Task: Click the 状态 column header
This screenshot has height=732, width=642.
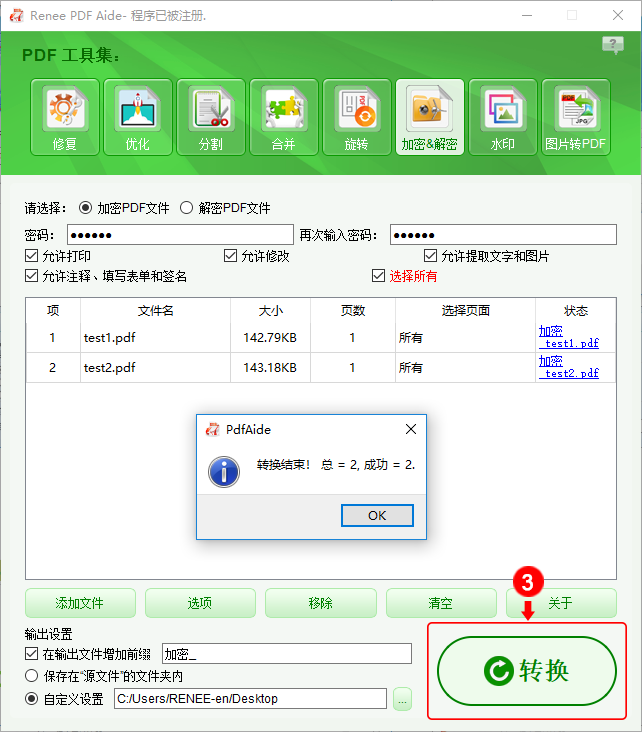Action: coord(576,310)
